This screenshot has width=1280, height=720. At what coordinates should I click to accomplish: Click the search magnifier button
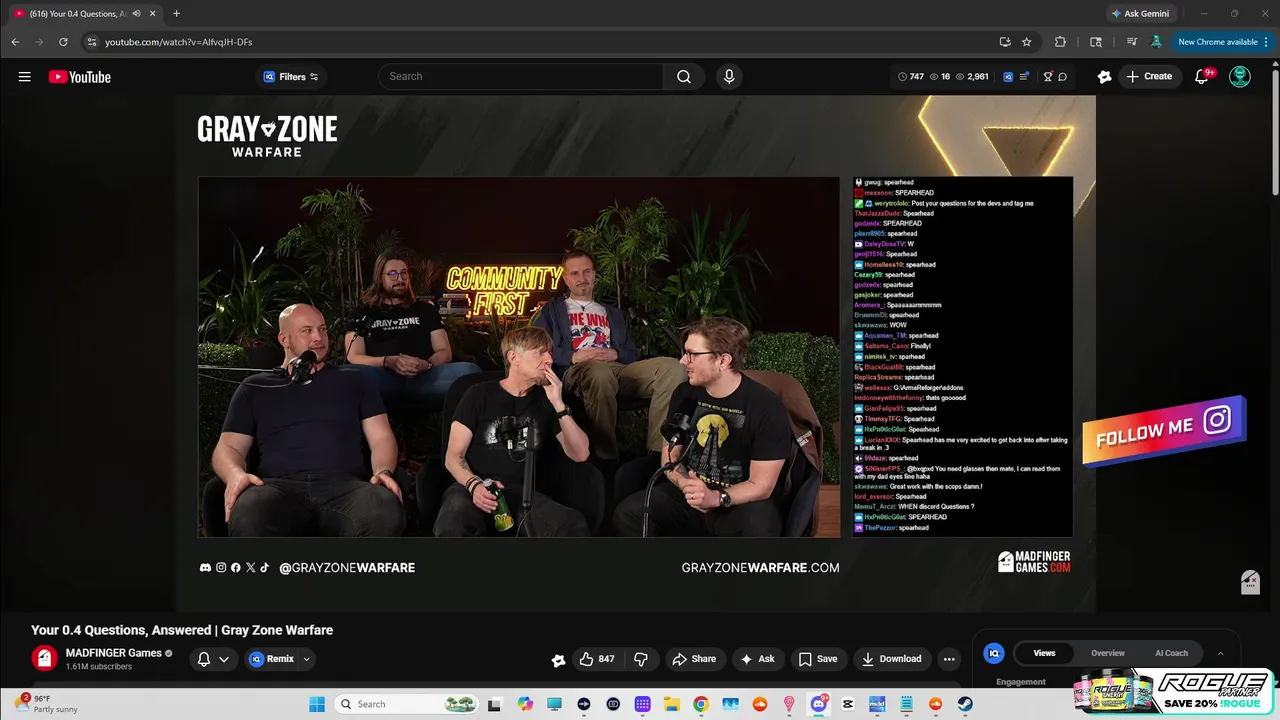pos(684,77)
